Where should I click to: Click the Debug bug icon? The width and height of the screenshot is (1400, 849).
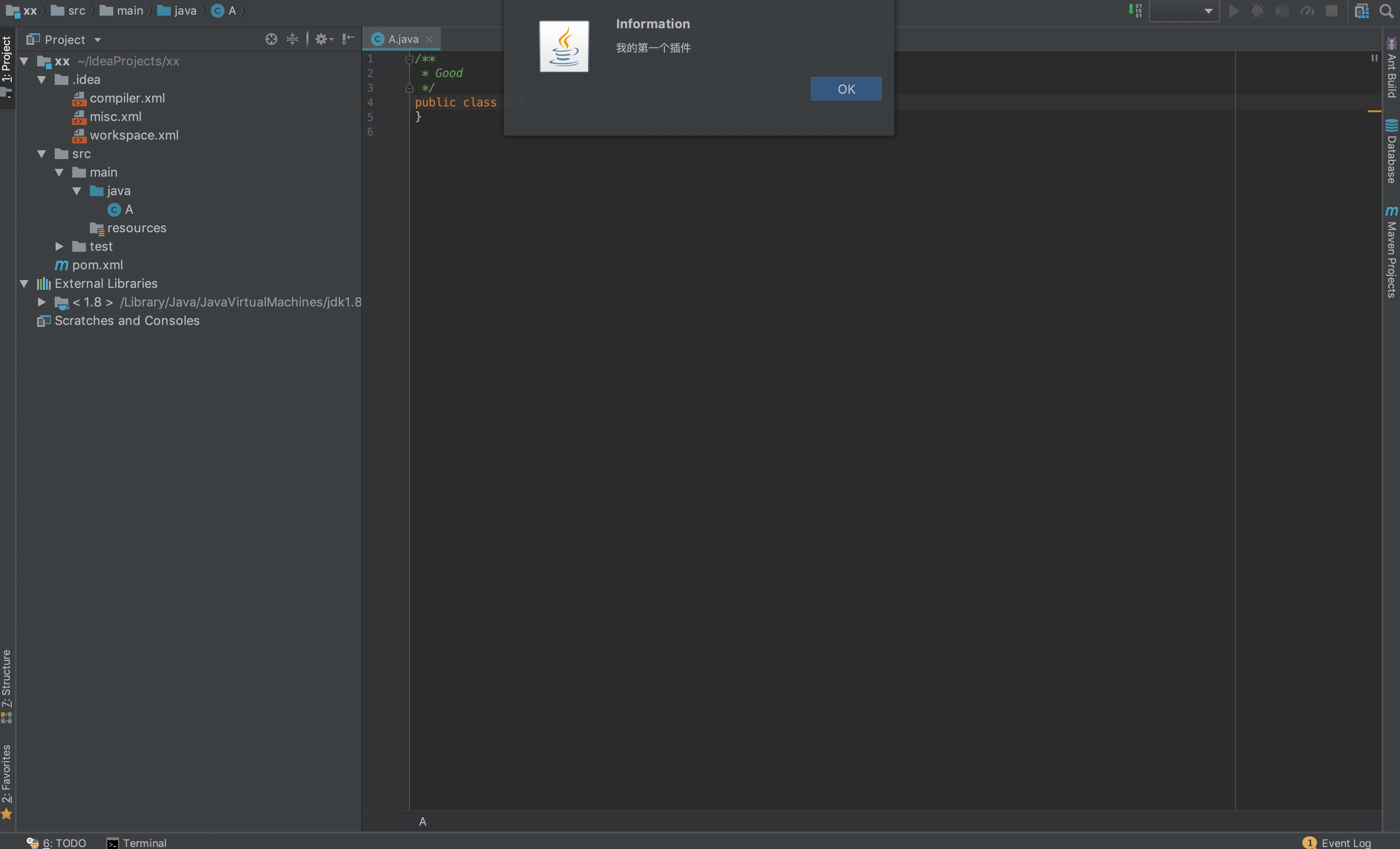[1258, 11]
